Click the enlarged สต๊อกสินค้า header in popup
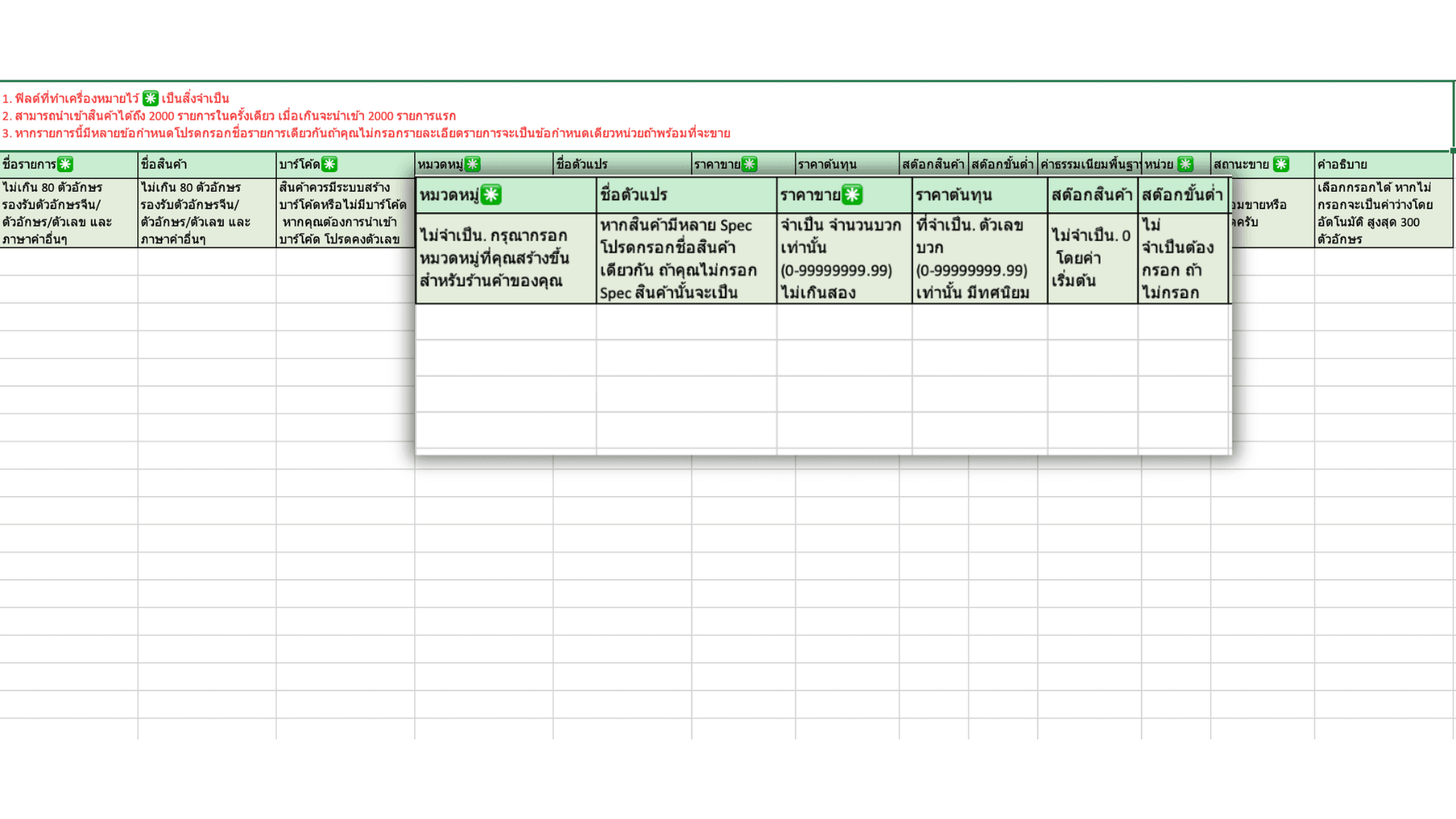 pyautogui.click(x=1092, y=195)
